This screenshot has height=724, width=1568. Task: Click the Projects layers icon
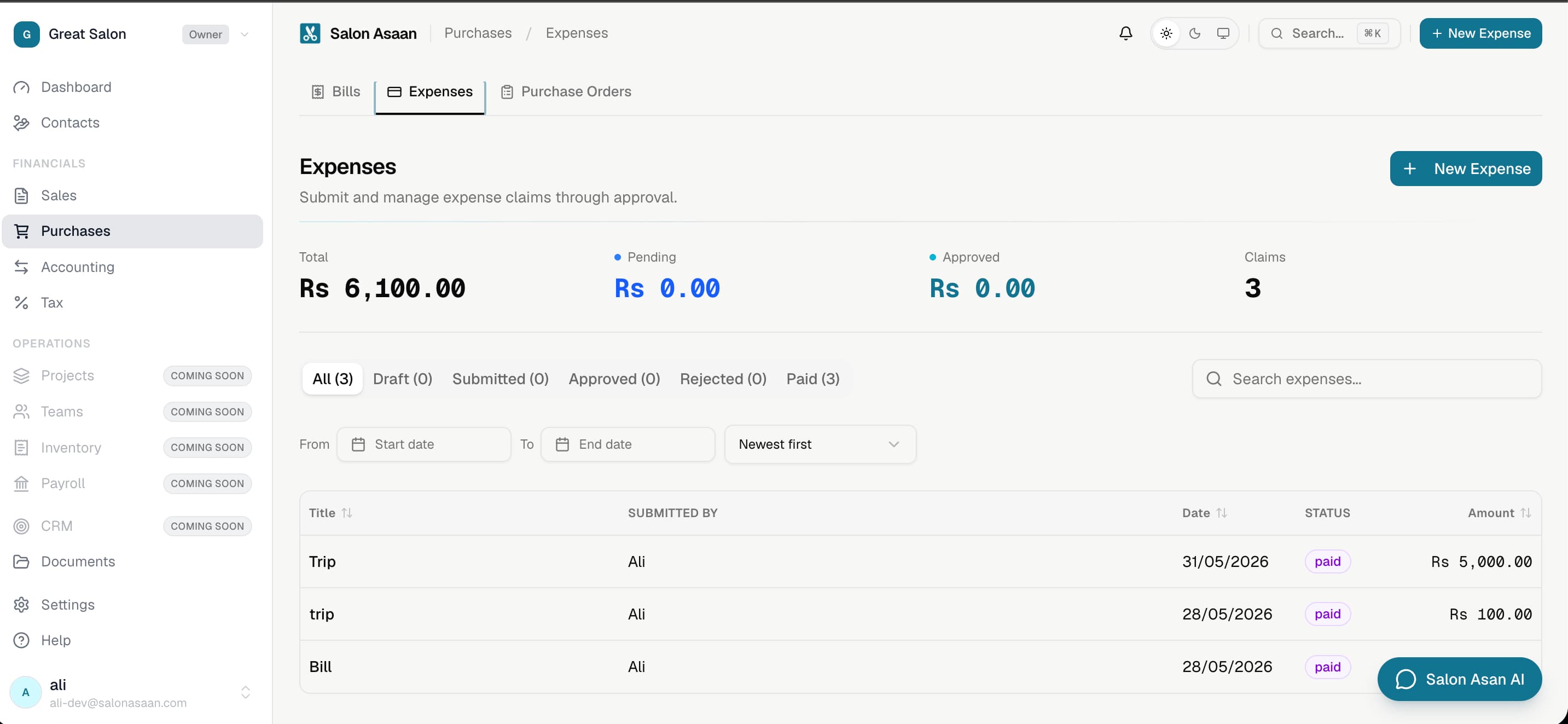21,376
